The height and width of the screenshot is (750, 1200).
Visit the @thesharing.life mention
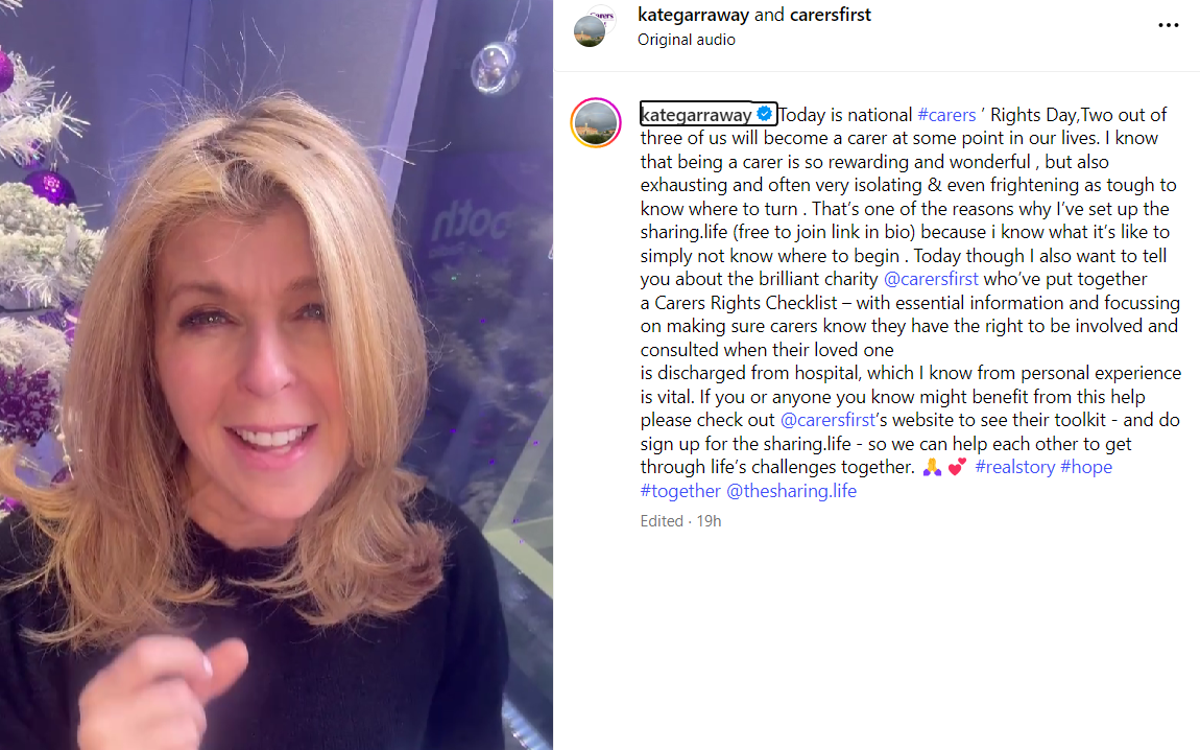click(x=791, y=490)
